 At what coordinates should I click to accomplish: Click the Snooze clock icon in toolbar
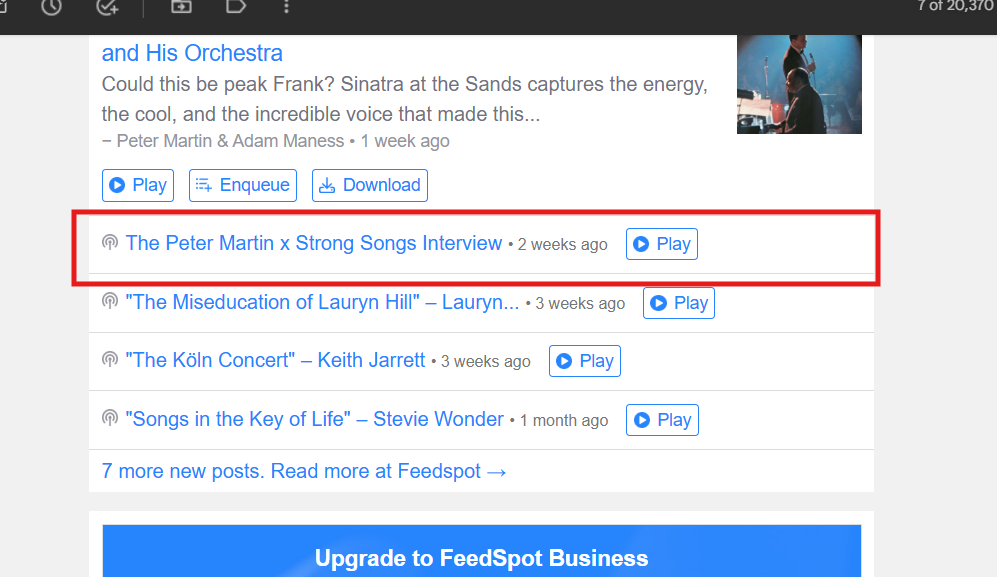point(51,6)
